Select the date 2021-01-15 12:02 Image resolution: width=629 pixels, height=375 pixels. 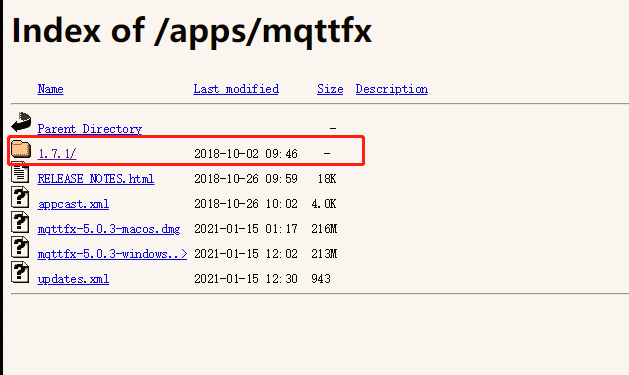(x=246, y=254)
